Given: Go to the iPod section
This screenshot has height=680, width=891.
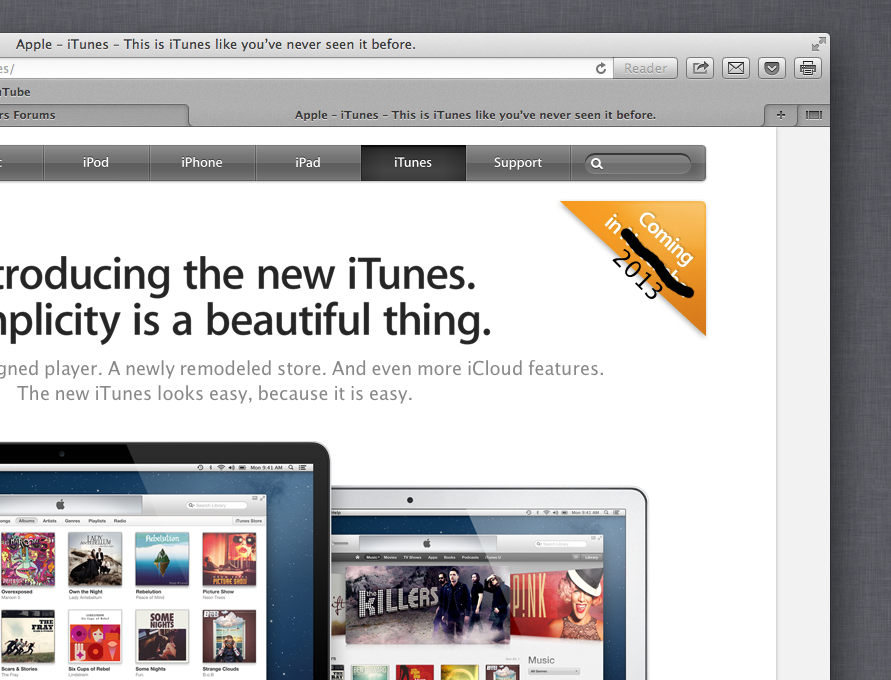Looking at the screenshot, I should pos(96,162).
